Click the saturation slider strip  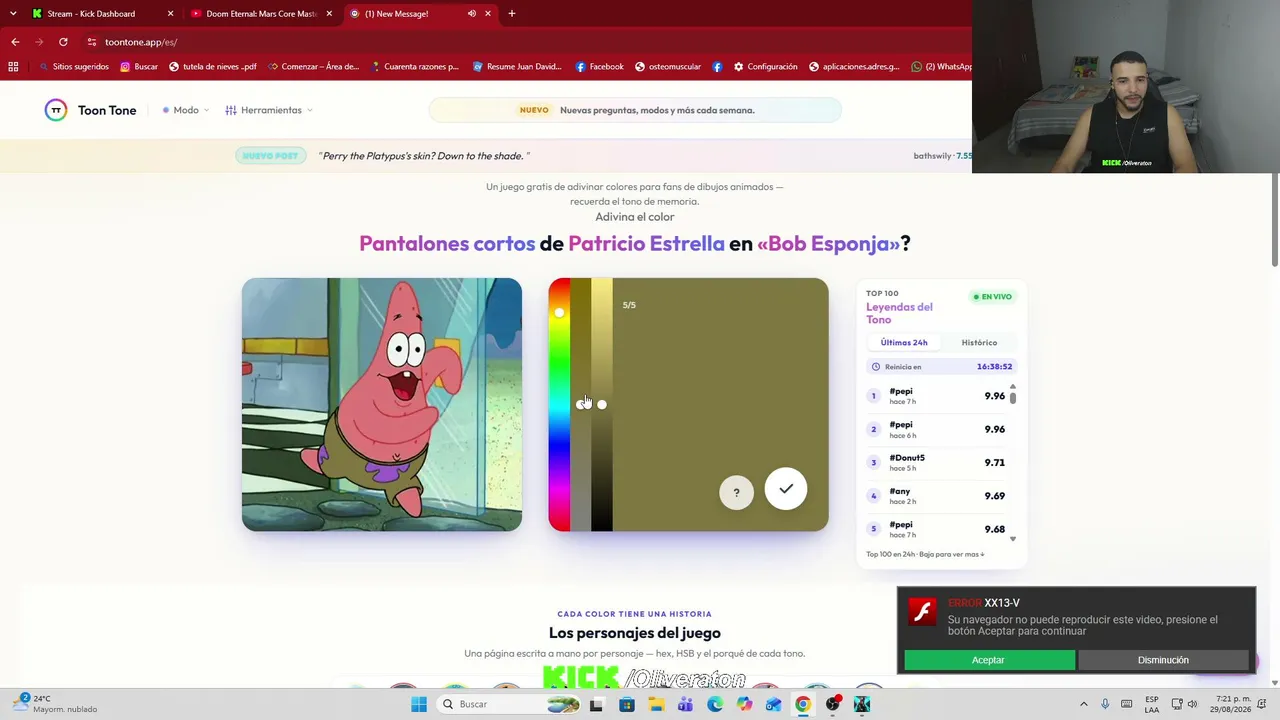tap(581, 404)
